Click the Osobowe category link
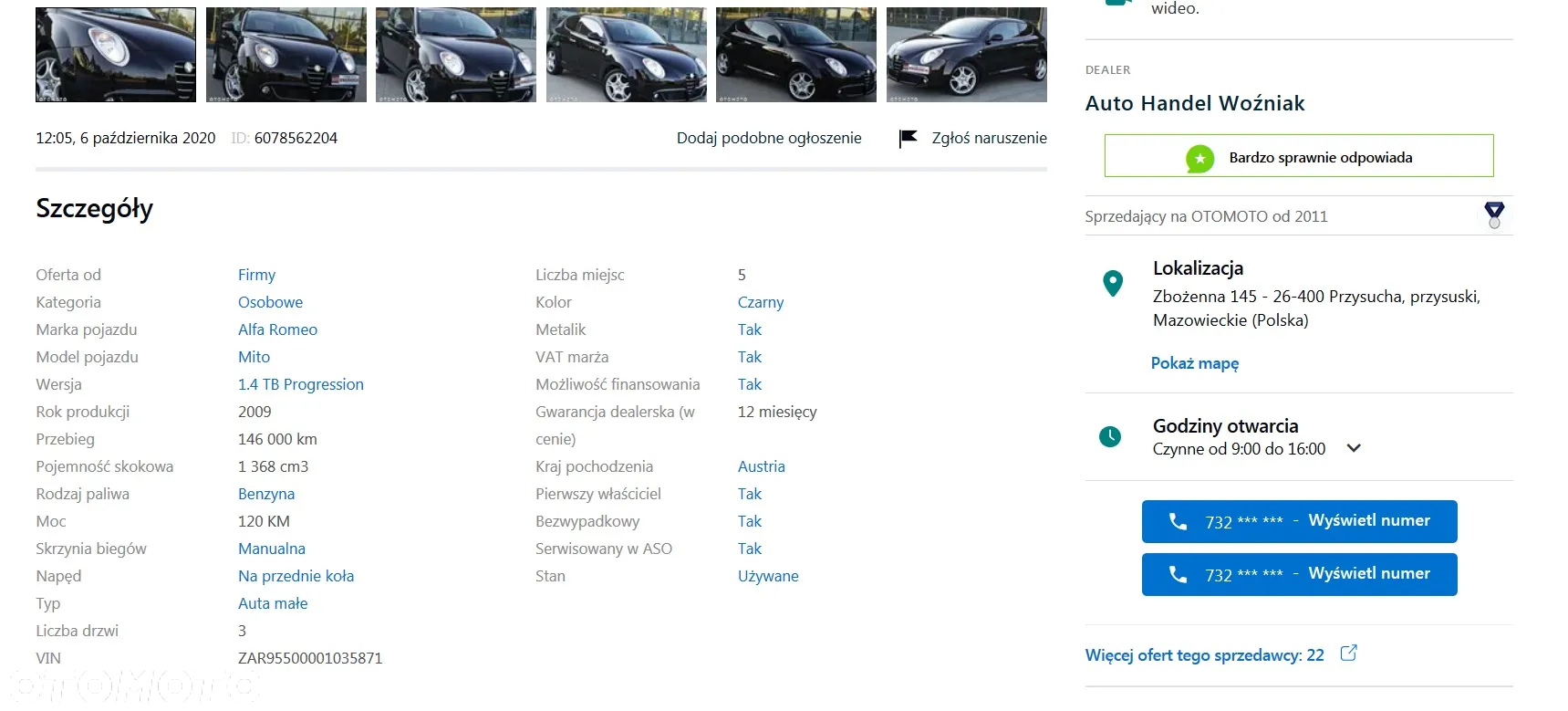This screenshot has width=1568, height=711. coord(270,302)
